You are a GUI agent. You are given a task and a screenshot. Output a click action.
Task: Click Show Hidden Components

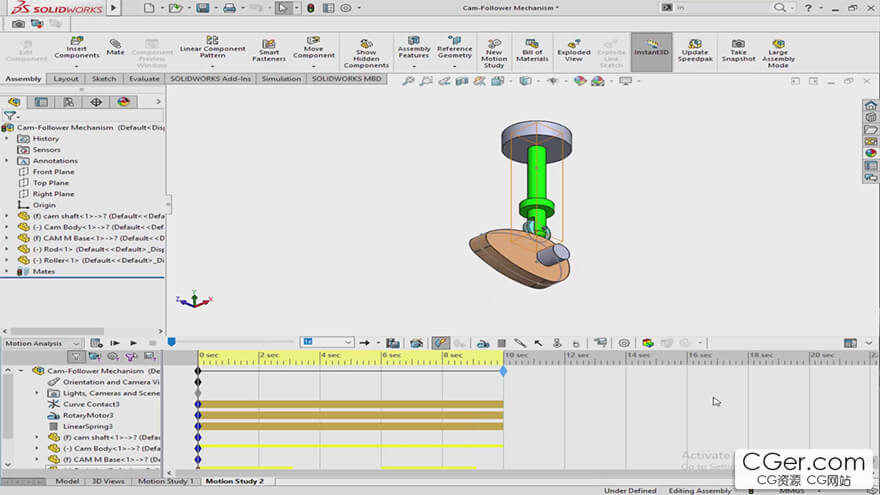366,54
